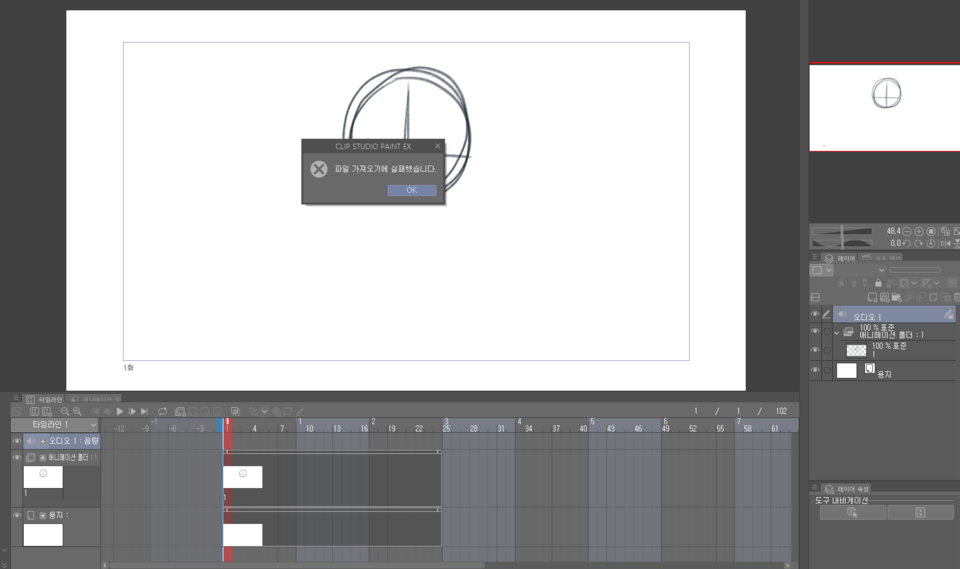Click the new raster layer icon
The height and width of the screenshot is (569, 960).
coord(872,298)
